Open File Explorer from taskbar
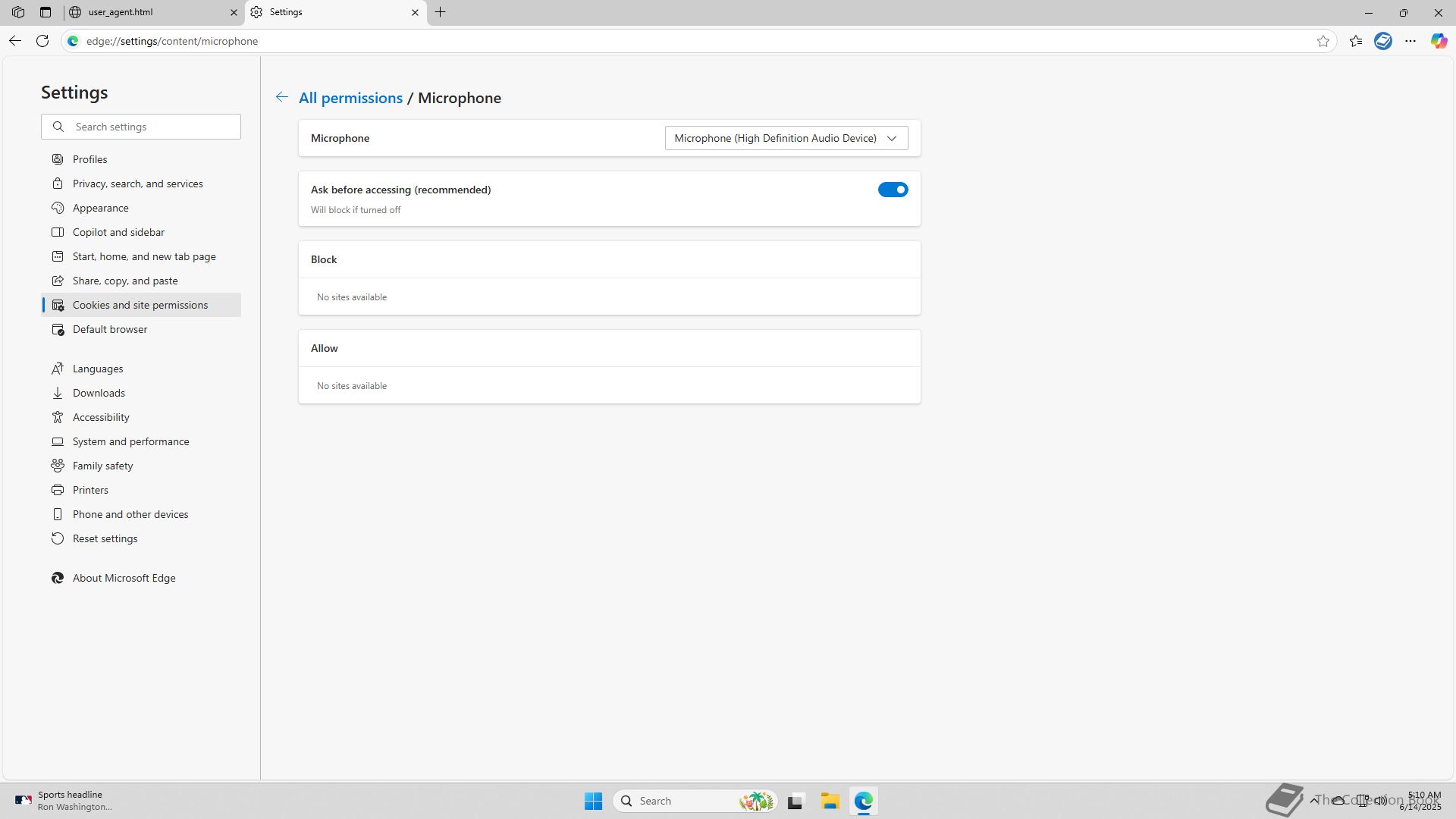Screen dimensions: 1456x819 pyautogui.click(x=830, y=801)
